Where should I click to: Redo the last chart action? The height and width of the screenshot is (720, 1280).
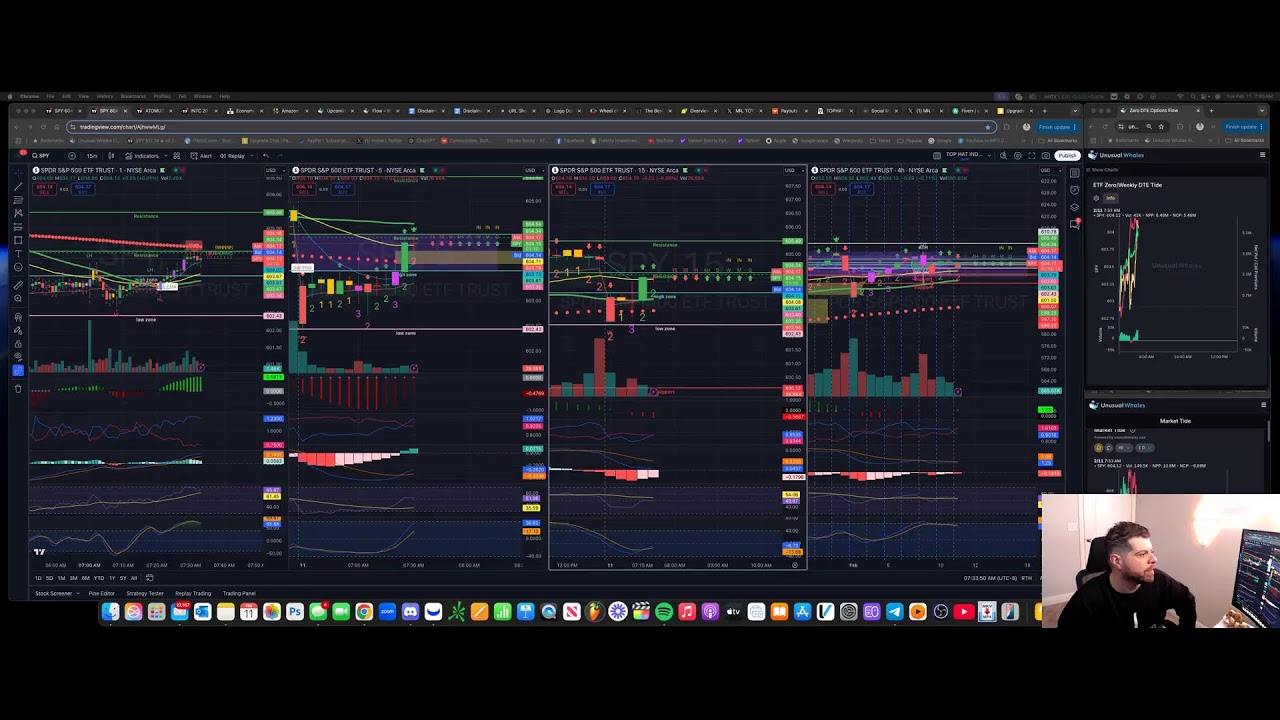tap(280, 156)
